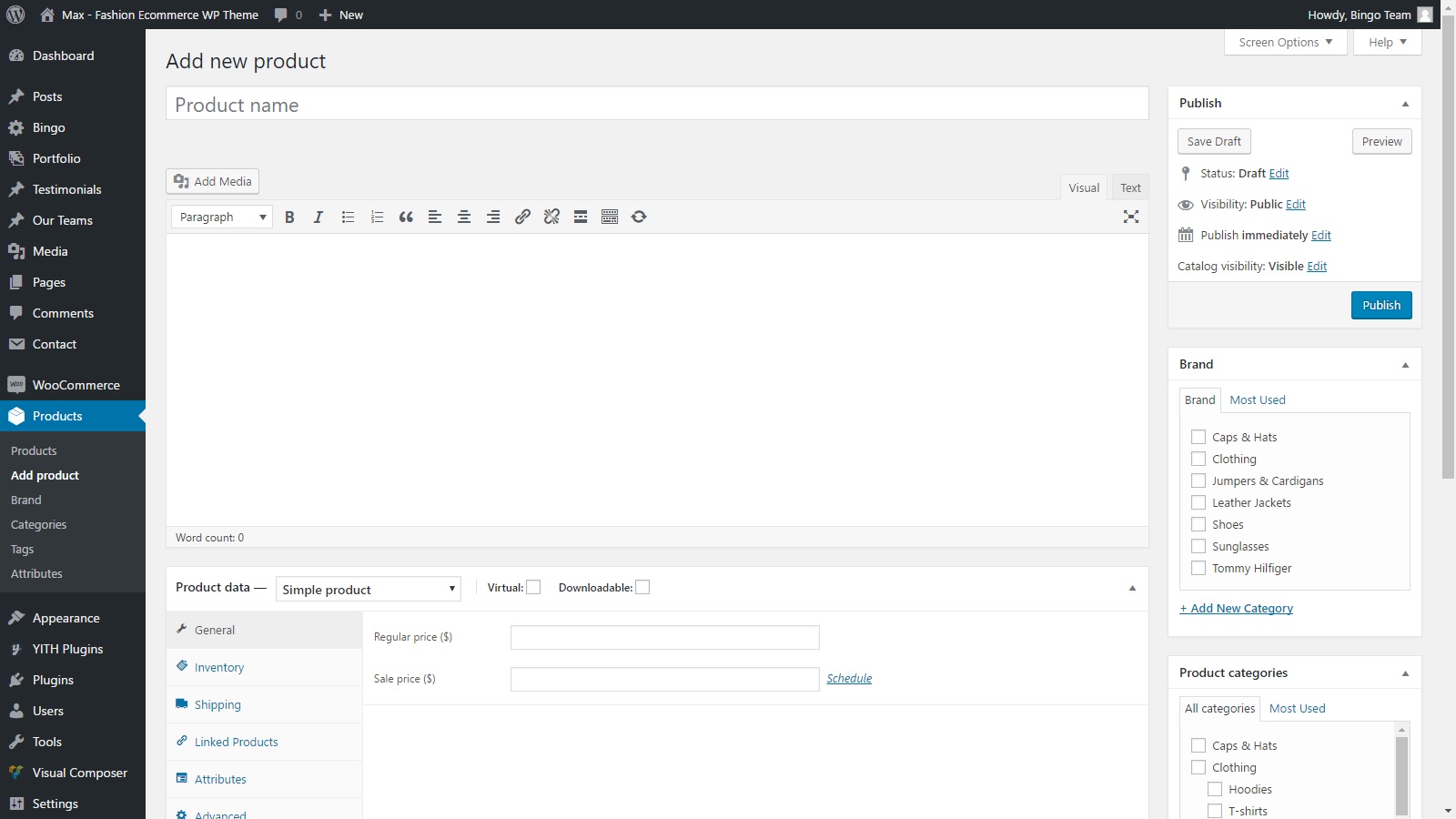Insert a bulleted list
This screenshot has height=819, width=1456.
click(x=348, y=217)
